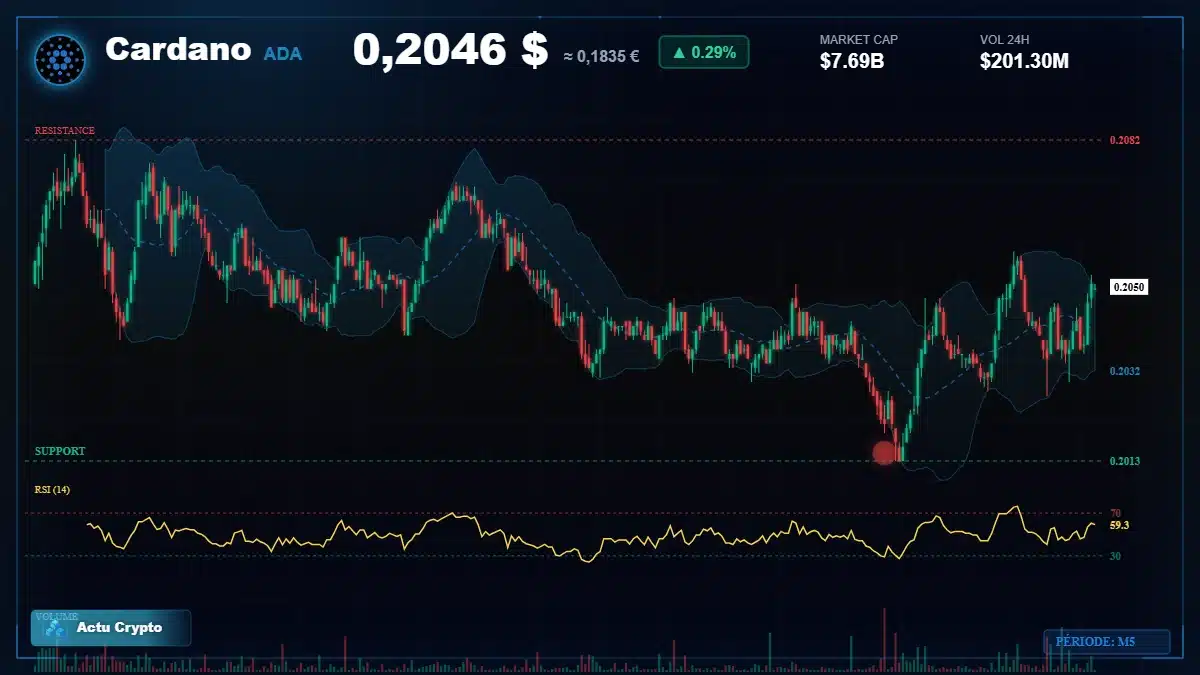Click the Actu Crypto badge logo
Screen dimensions: 1200x675
coord(55,628)
